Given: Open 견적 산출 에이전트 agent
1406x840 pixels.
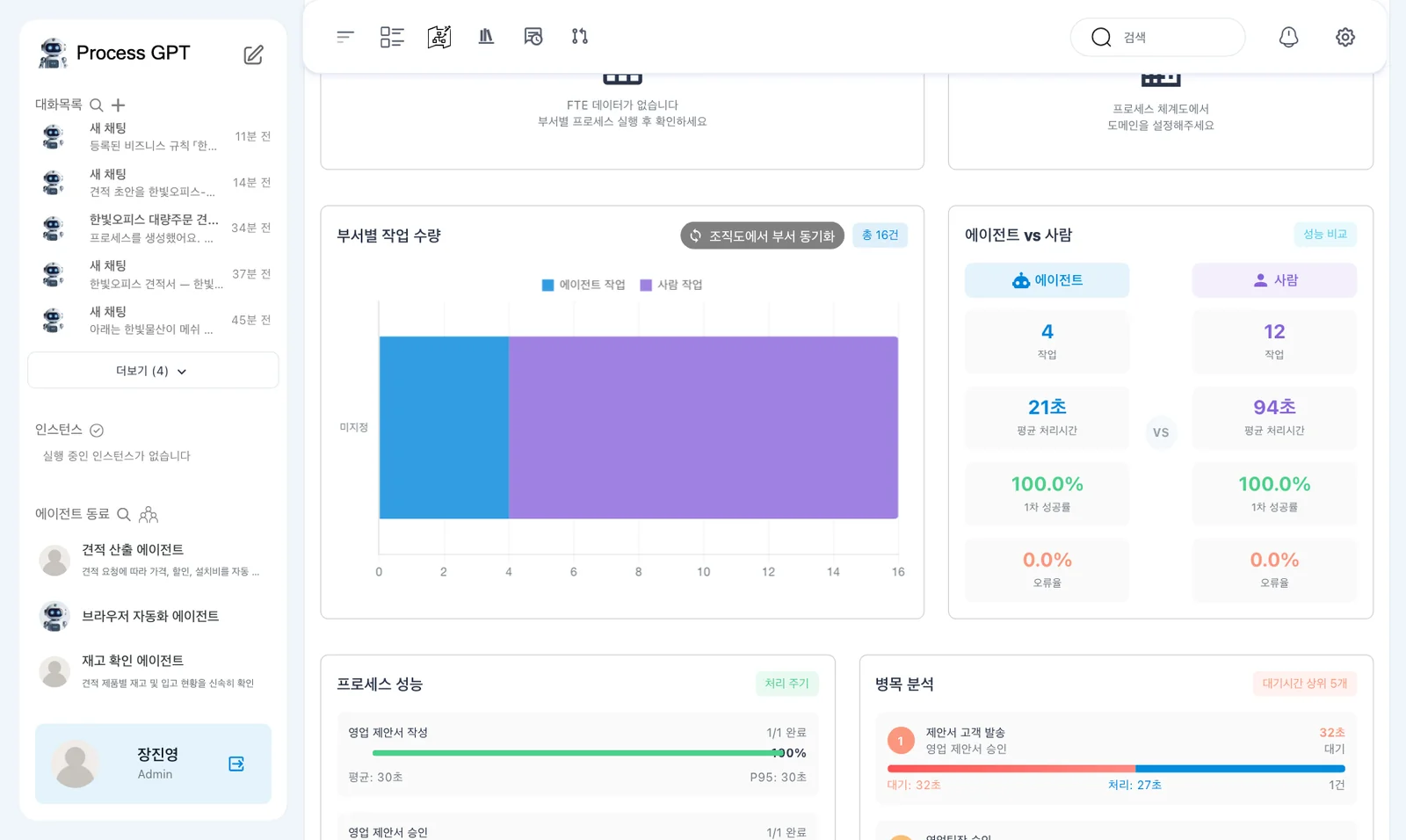Looking at the screenshot, I should (153, 560).
